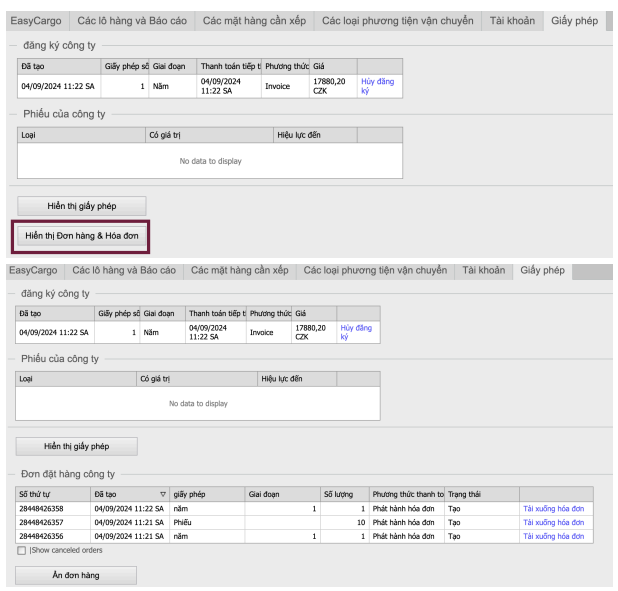Download invoice for order 28448426356
Viewport: 618px width, 591px height.
click(552, 536)
